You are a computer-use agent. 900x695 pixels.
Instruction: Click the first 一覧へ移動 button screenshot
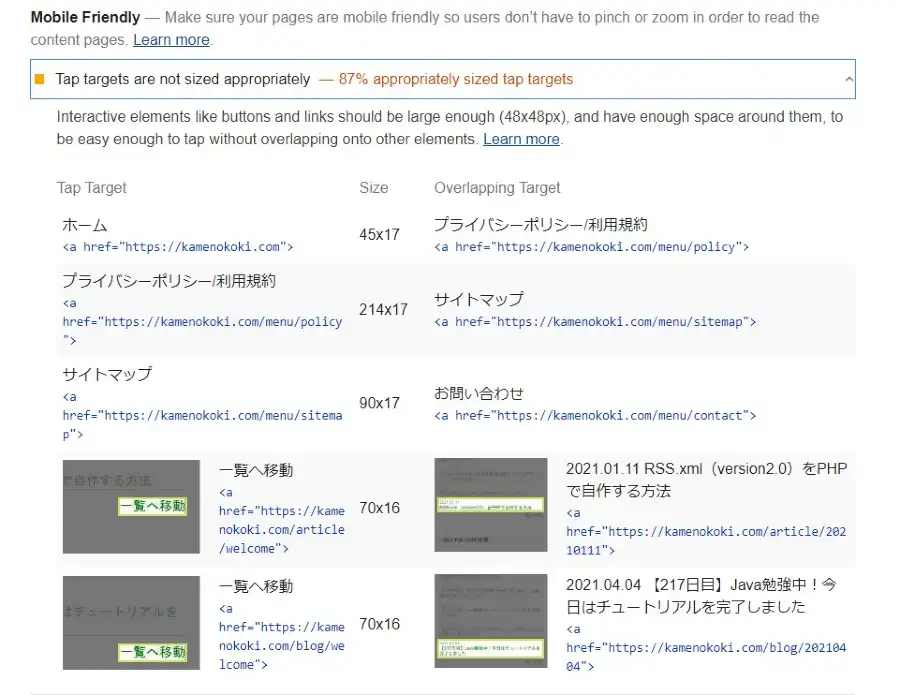click(x=130, y=507)
